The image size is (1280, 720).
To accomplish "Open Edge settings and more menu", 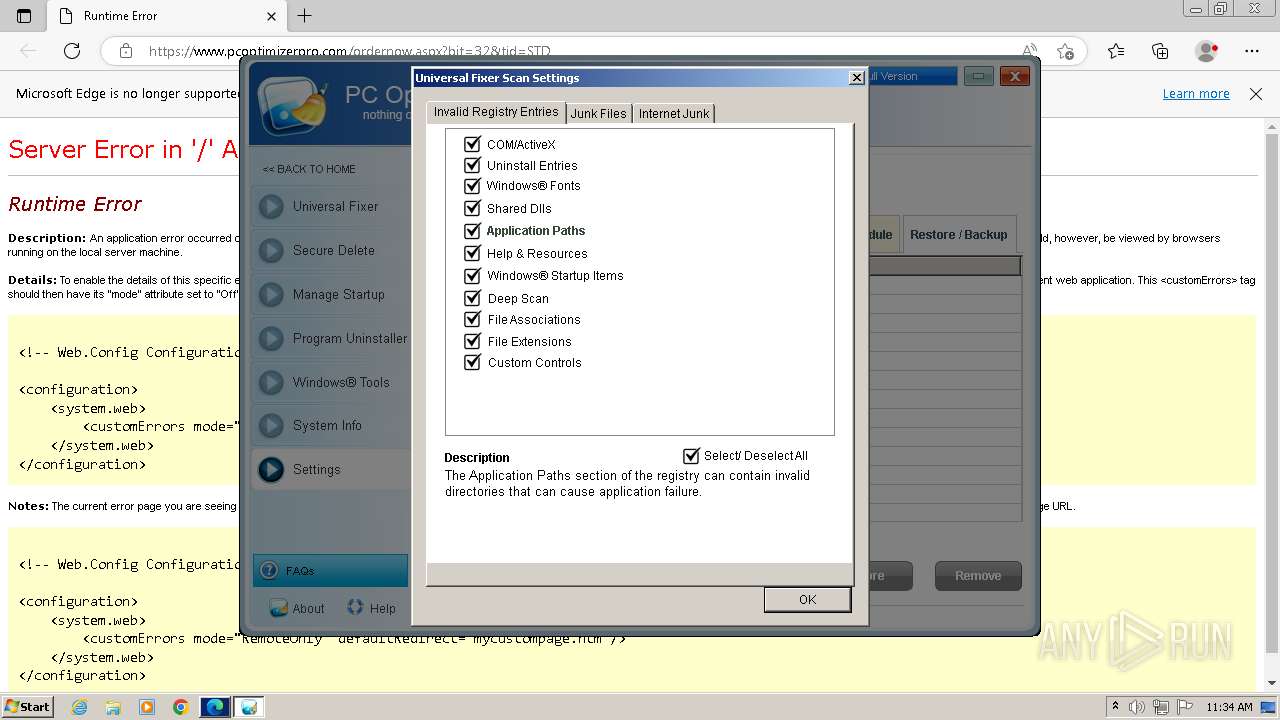I will point(1252,51).
